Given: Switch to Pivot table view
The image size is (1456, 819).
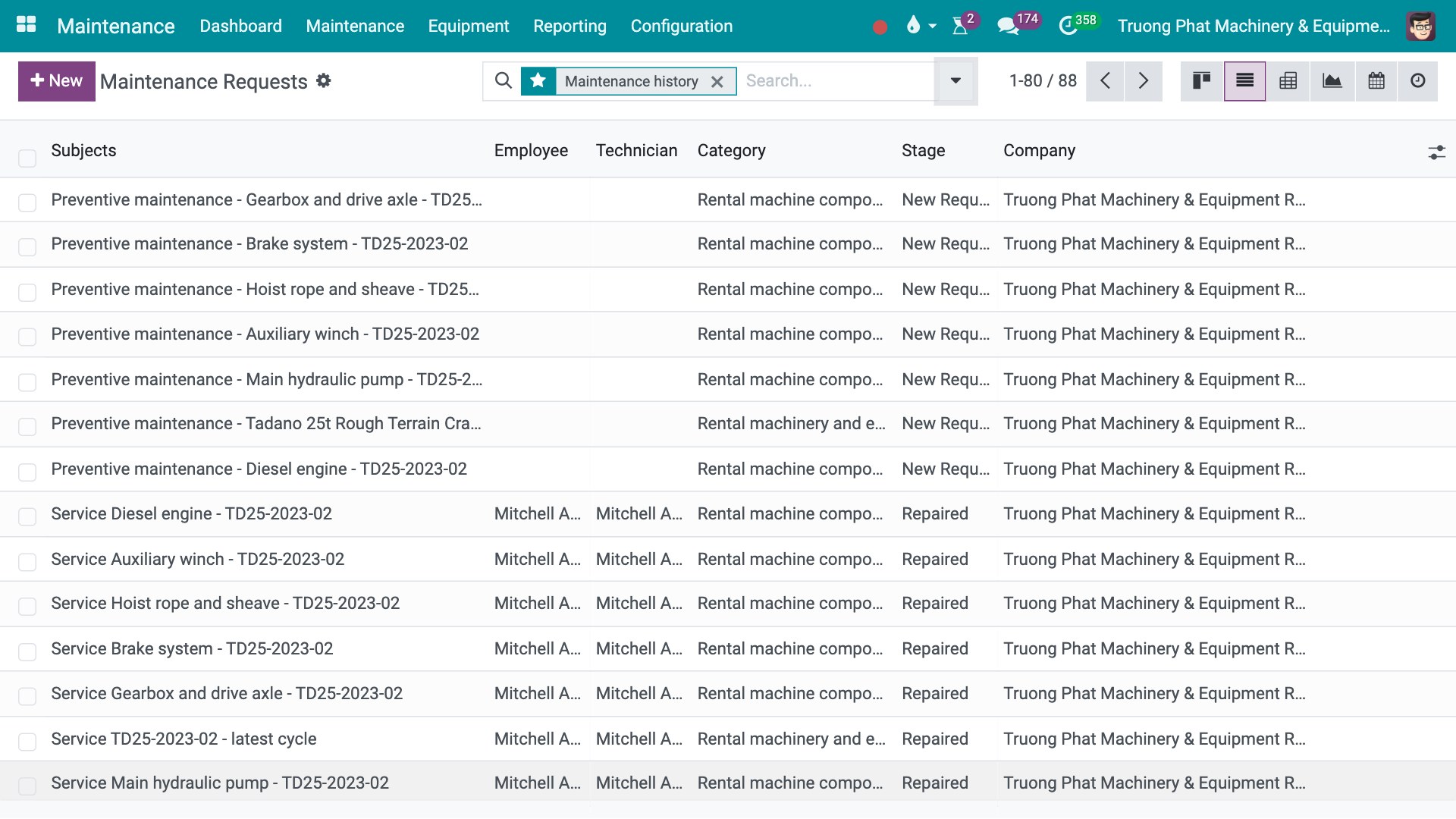Looking at the screenshot, I should click(x=1288, y=81).
